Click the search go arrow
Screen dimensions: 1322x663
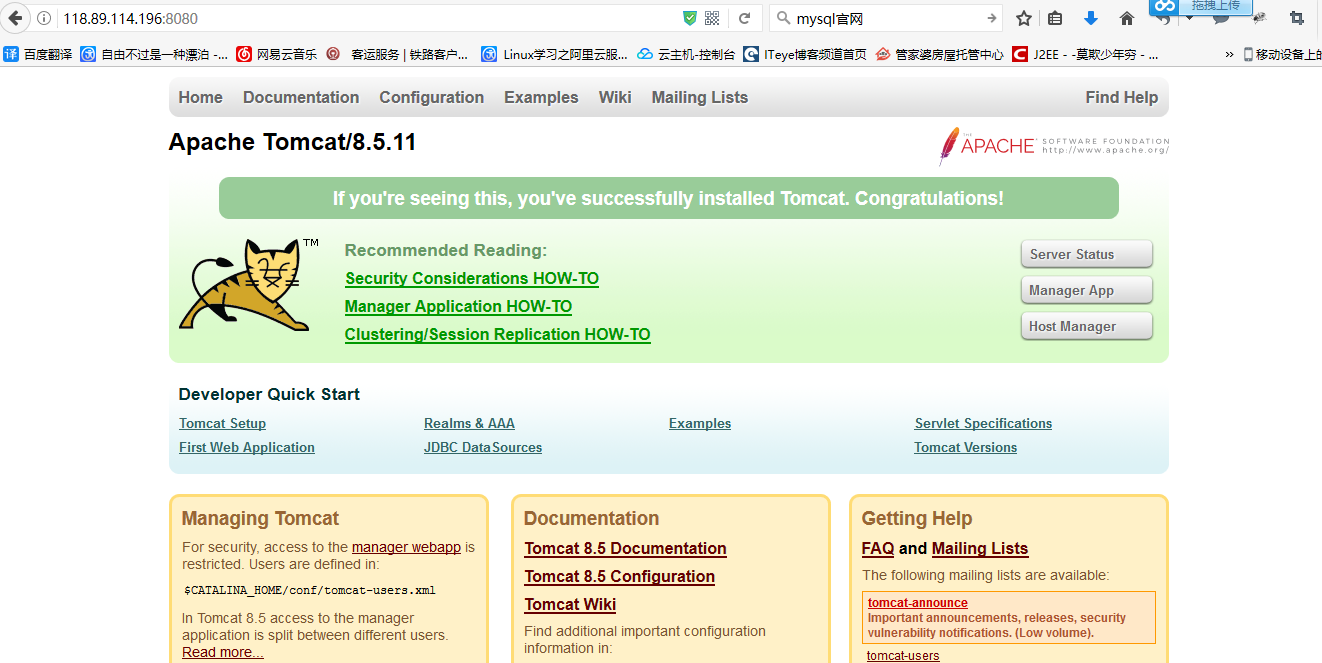(x=991, y=18)
